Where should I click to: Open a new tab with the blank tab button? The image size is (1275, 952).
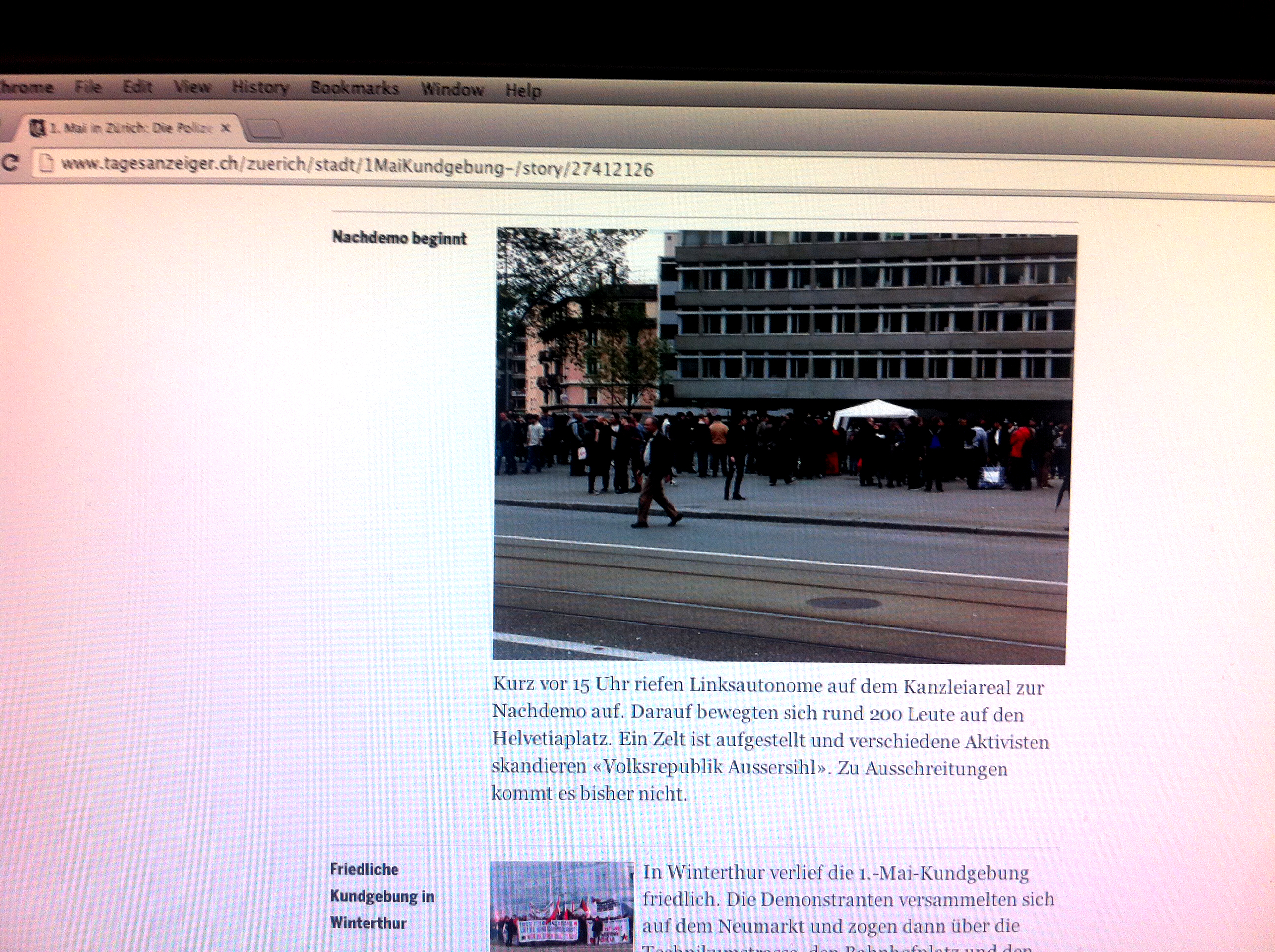tap(265, 130)
